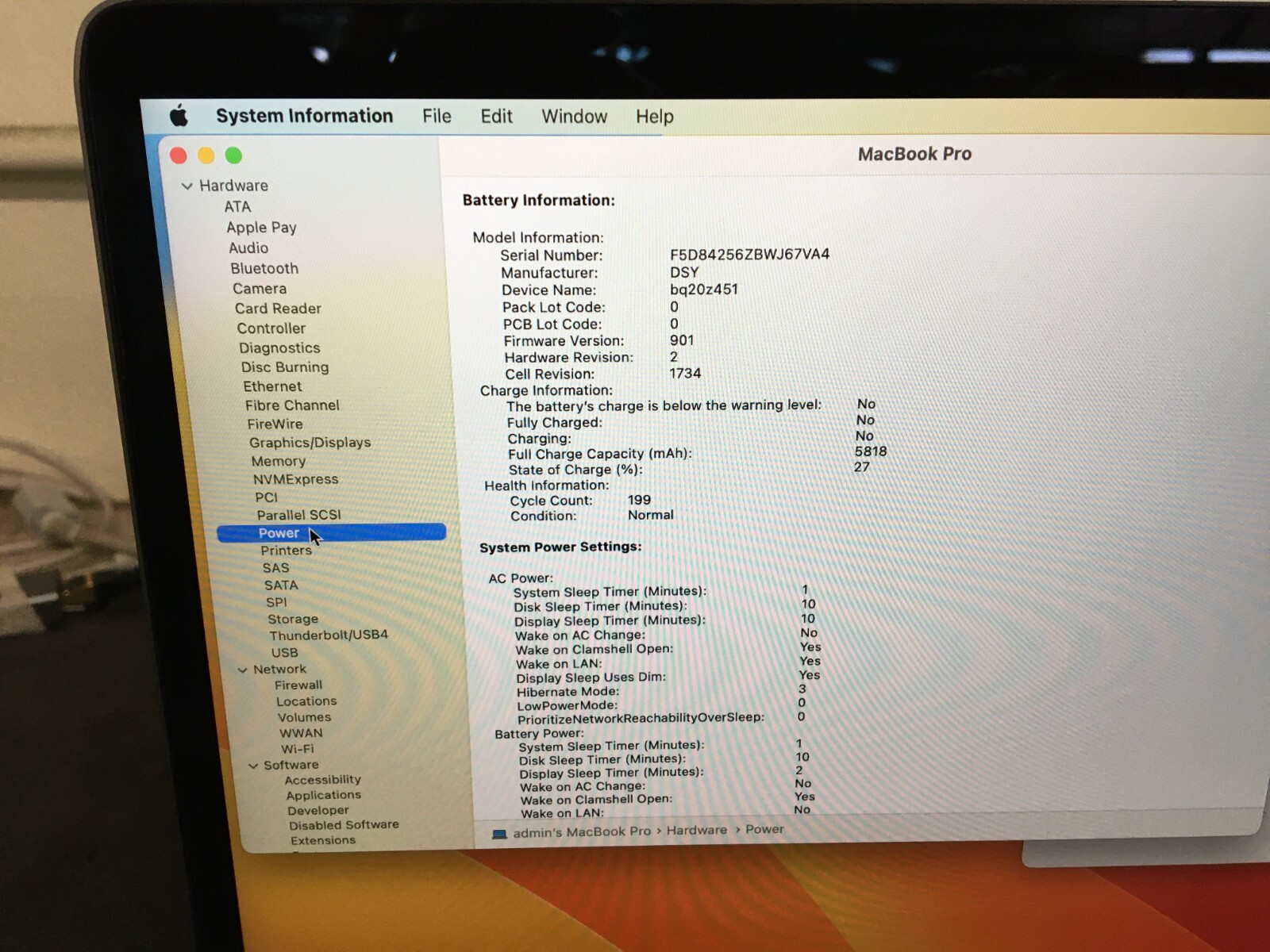Viewport: 1270px width, 952px height.
Task: Open the Edit menu
Action: pos(496,117)
